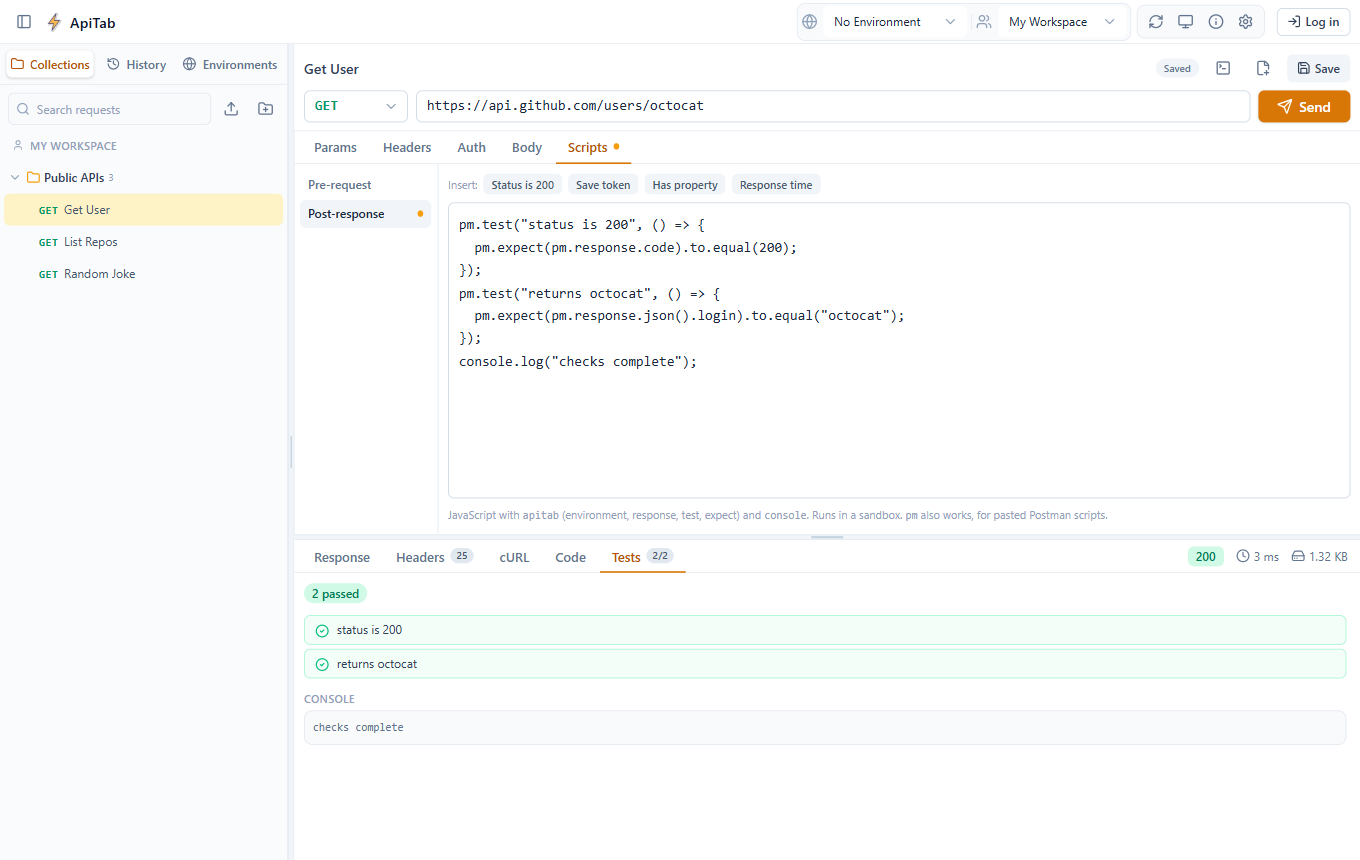1360x860 pixels.
Task: Click the check icon for returns octocat
Action: [322, 664]
